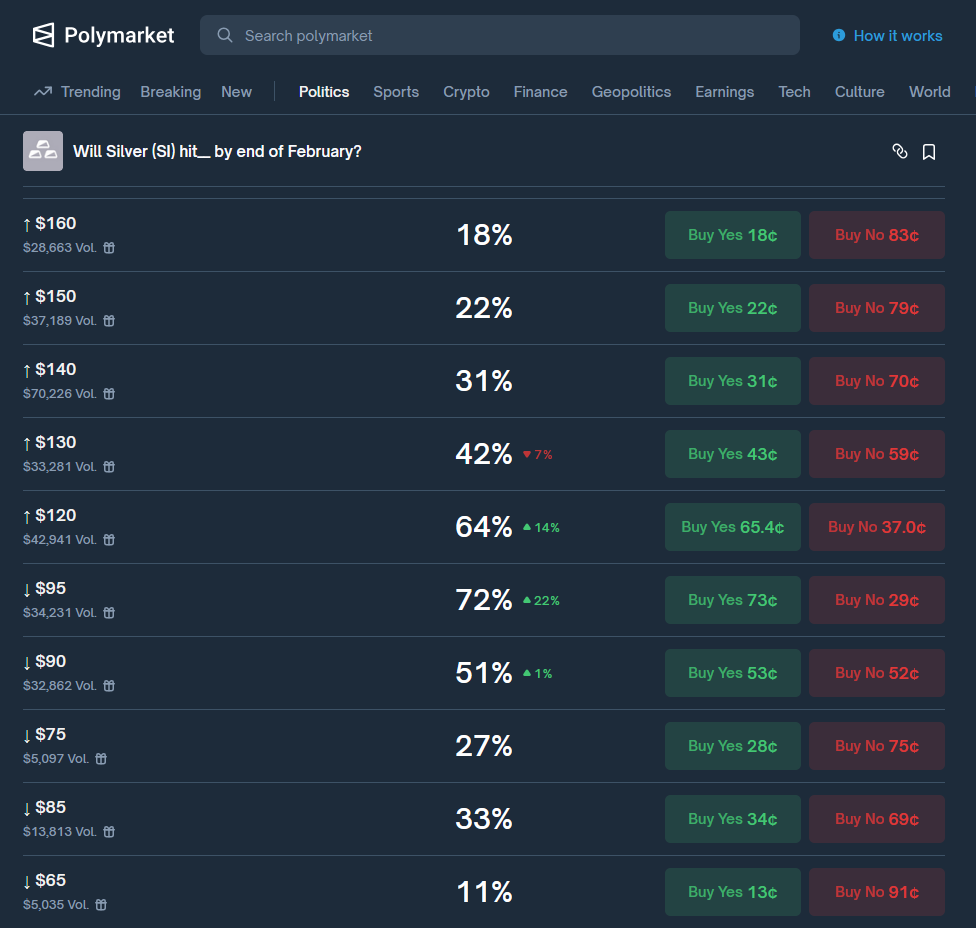Click the Polymarket logo icon
The height and width of the screenshot is (928, 976).
[x=44, y=35]
